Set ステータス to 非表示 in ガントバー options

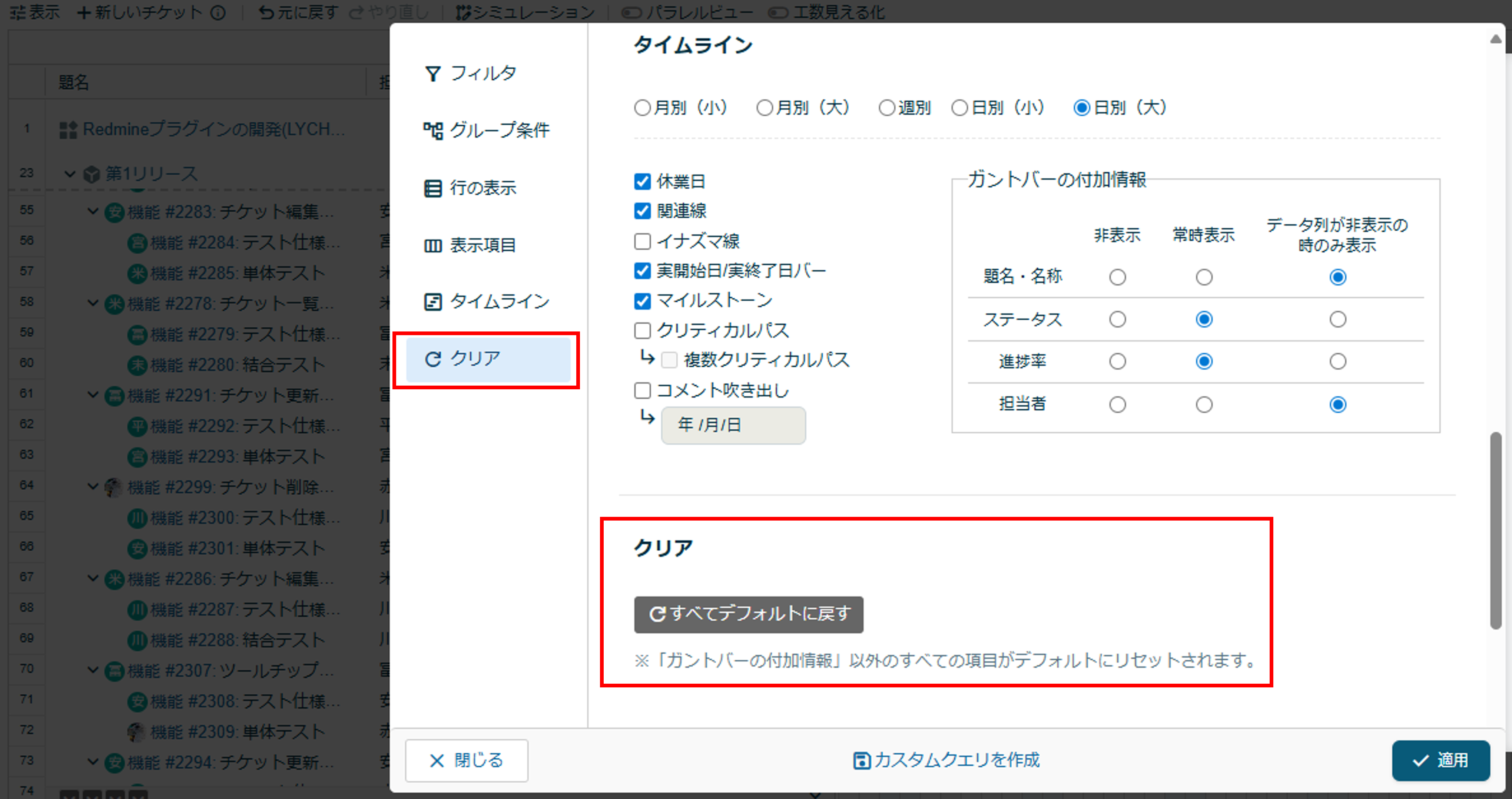[1117, 319]
